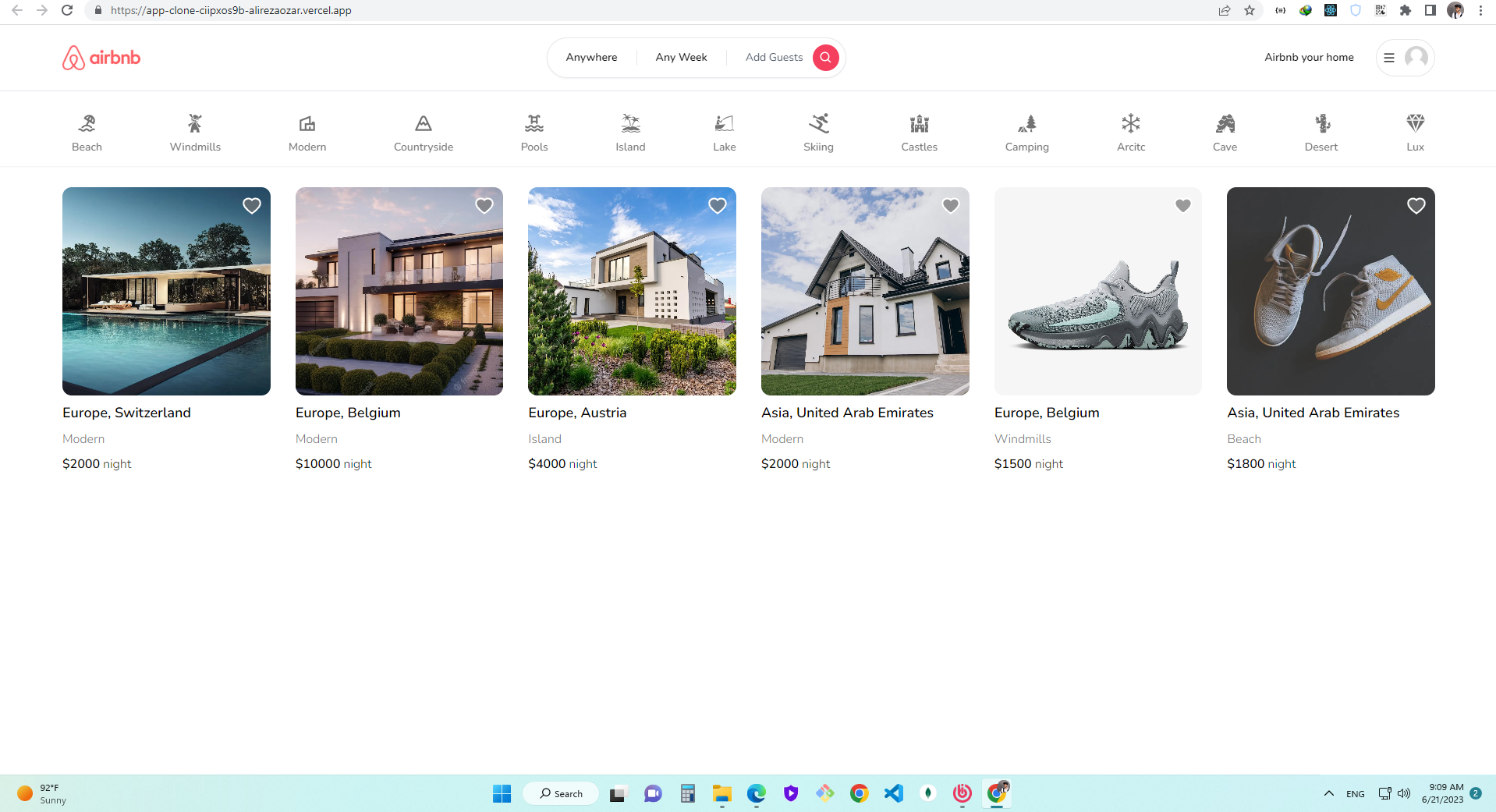This screenshot has height=812, width=1496.
Task: Favorite the Europe, Switzerland listing heart
Action: point(251,205)
